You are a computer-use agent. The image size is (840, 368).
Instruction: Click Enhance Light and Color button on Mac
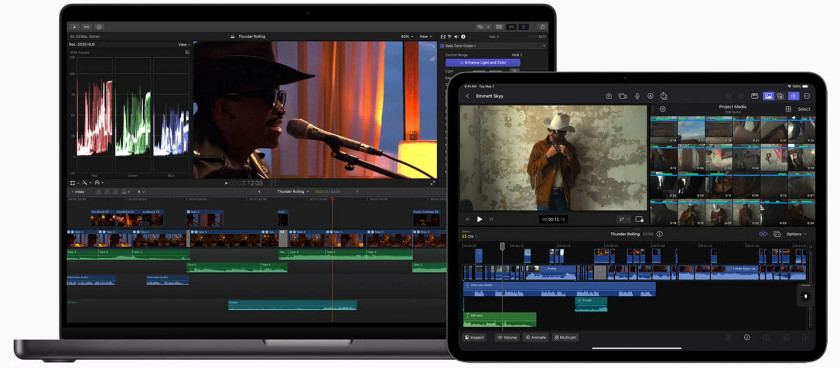click(483, 63)
